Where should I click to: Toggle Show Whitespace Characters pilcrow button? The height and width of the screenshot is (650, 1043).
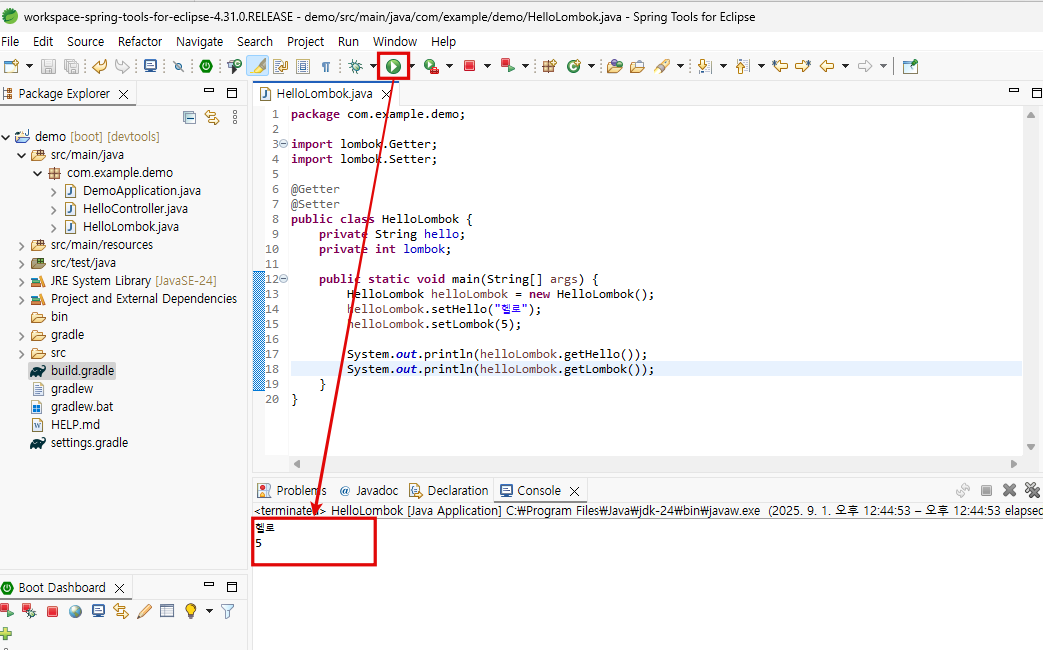click(x=325, y=66)
